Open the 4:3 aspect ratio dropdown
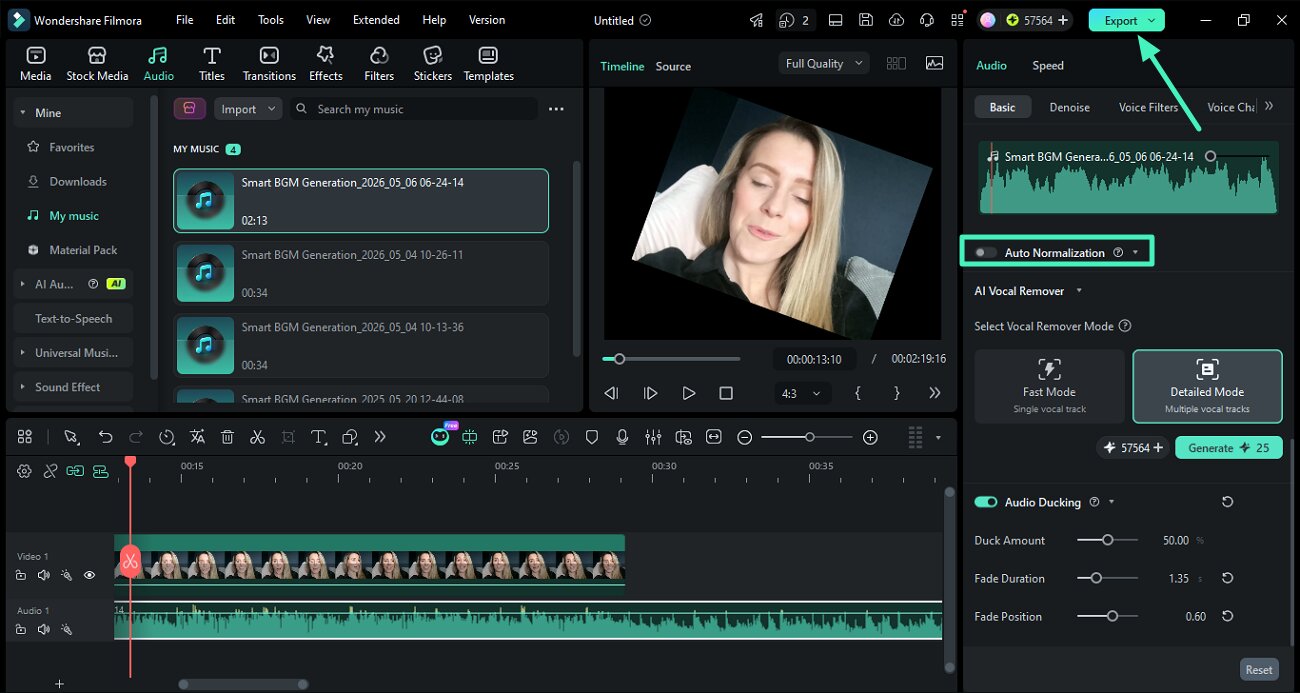Viewport: 1300px width, 693px height. click(801, 393)
